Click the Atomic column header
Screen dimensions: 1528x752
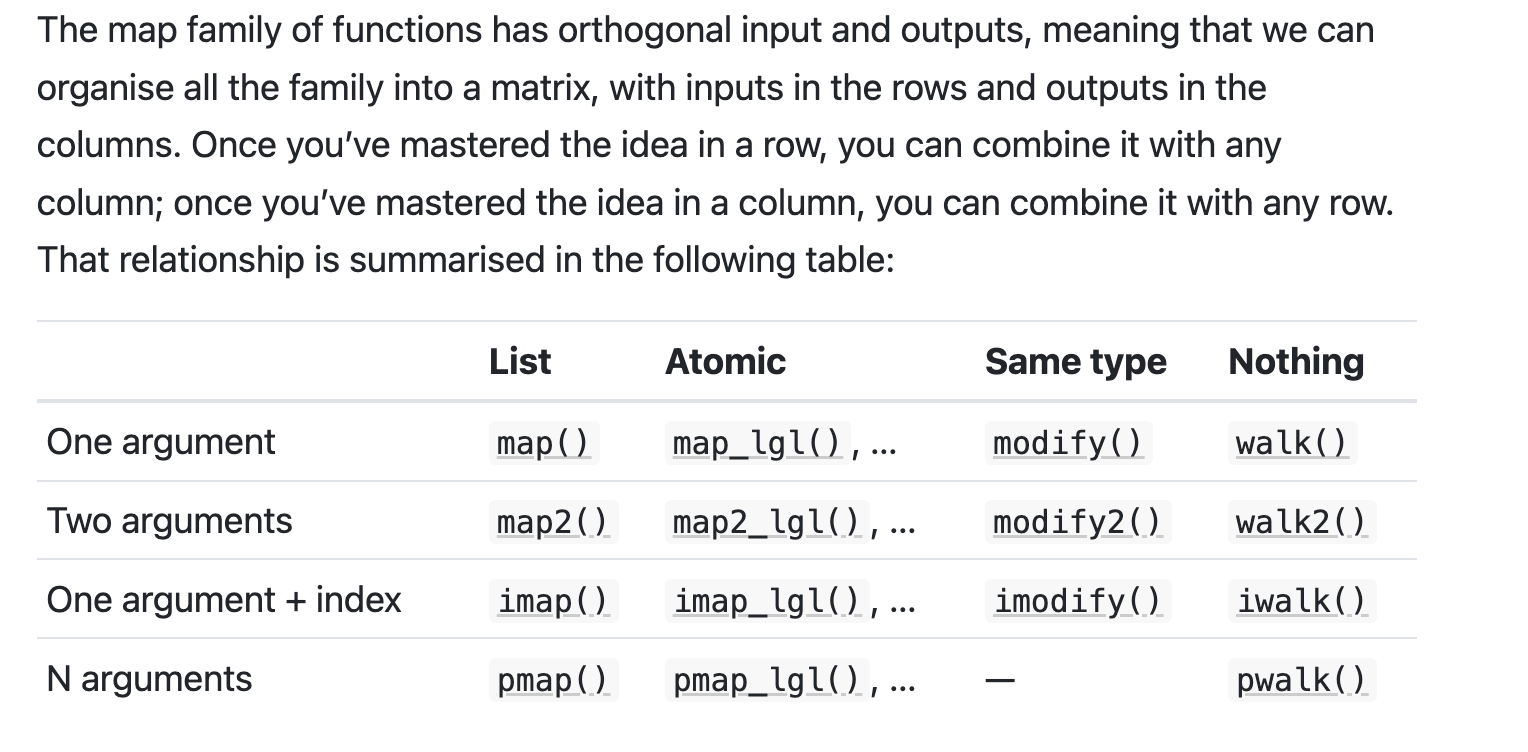[x=725, y=362]
